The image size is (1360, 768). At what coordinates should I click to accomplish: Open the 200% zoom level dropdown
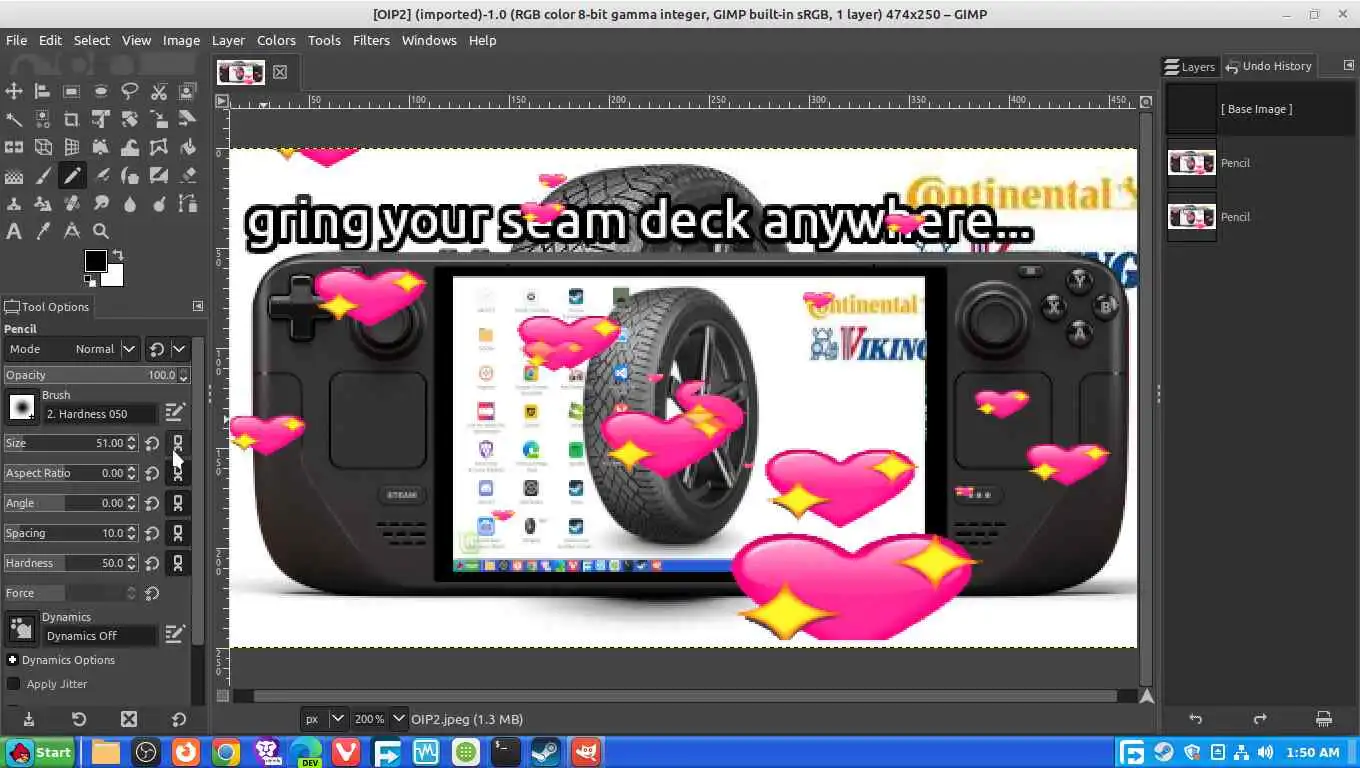pyautogui.click(x=380, y=719)
